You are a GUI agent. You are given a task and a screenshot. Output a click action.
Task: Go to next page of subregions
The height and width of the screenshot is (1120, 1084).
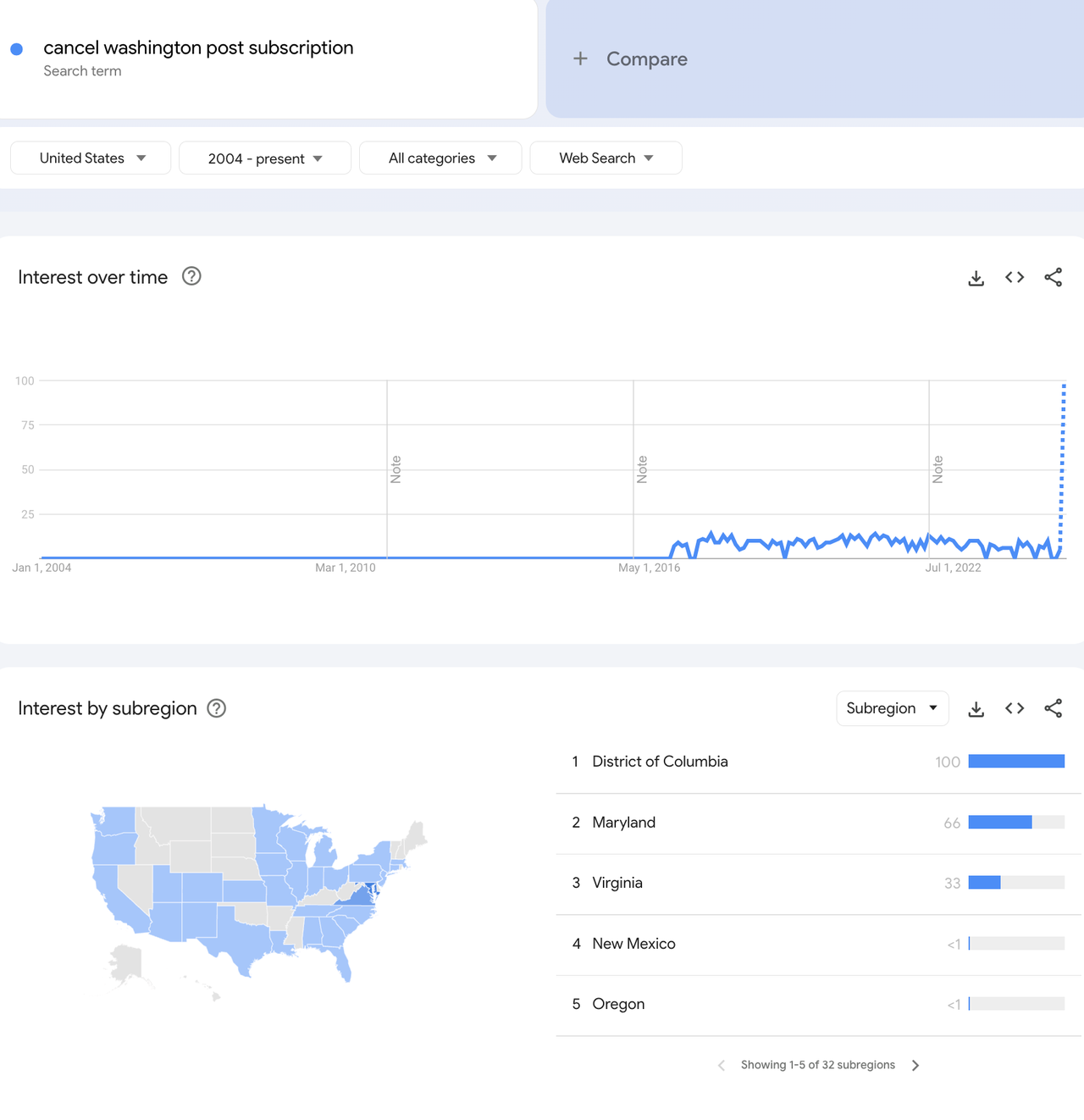point(915,1066)
